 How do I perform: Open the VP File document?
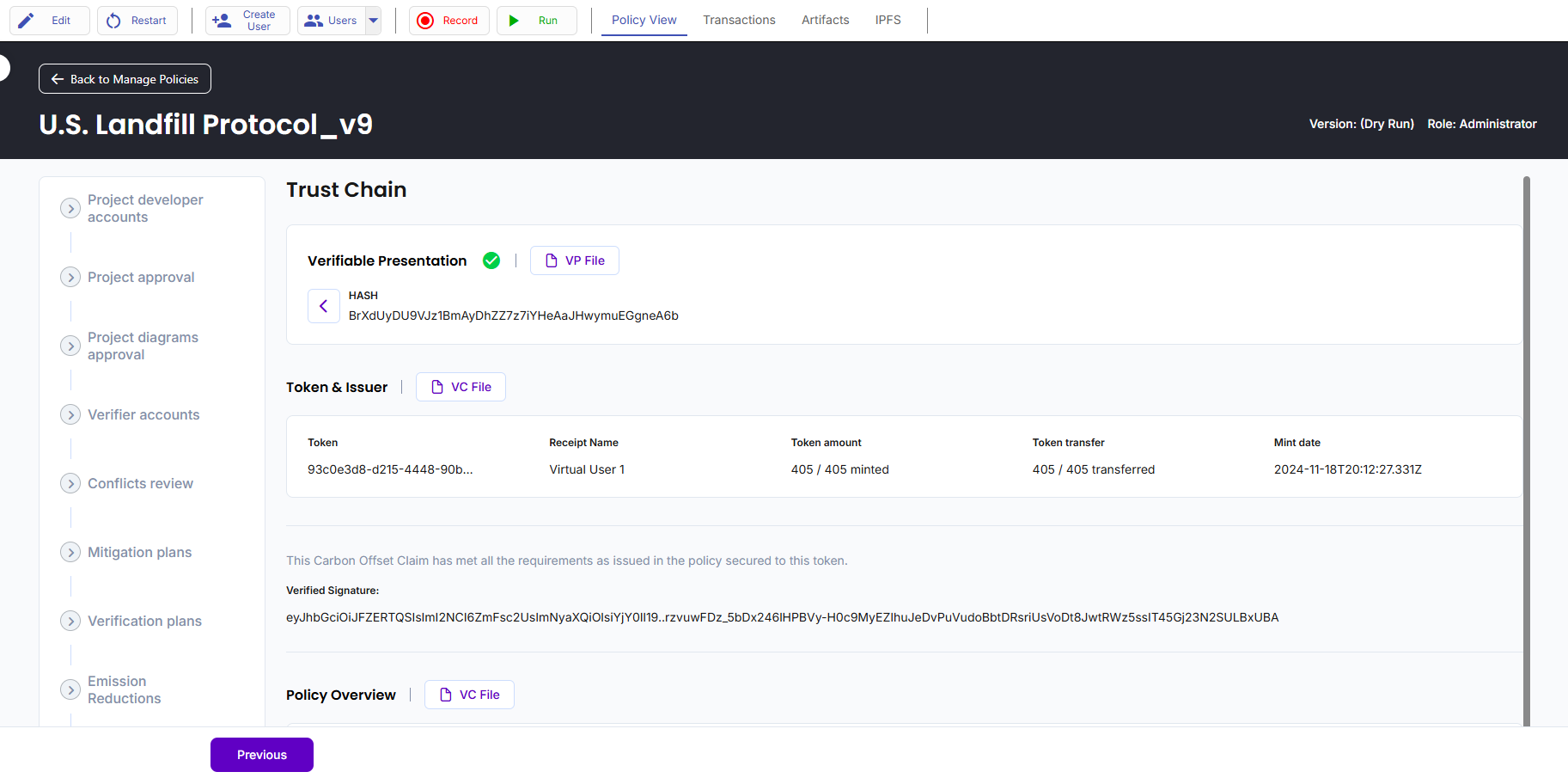coord(575,260)
